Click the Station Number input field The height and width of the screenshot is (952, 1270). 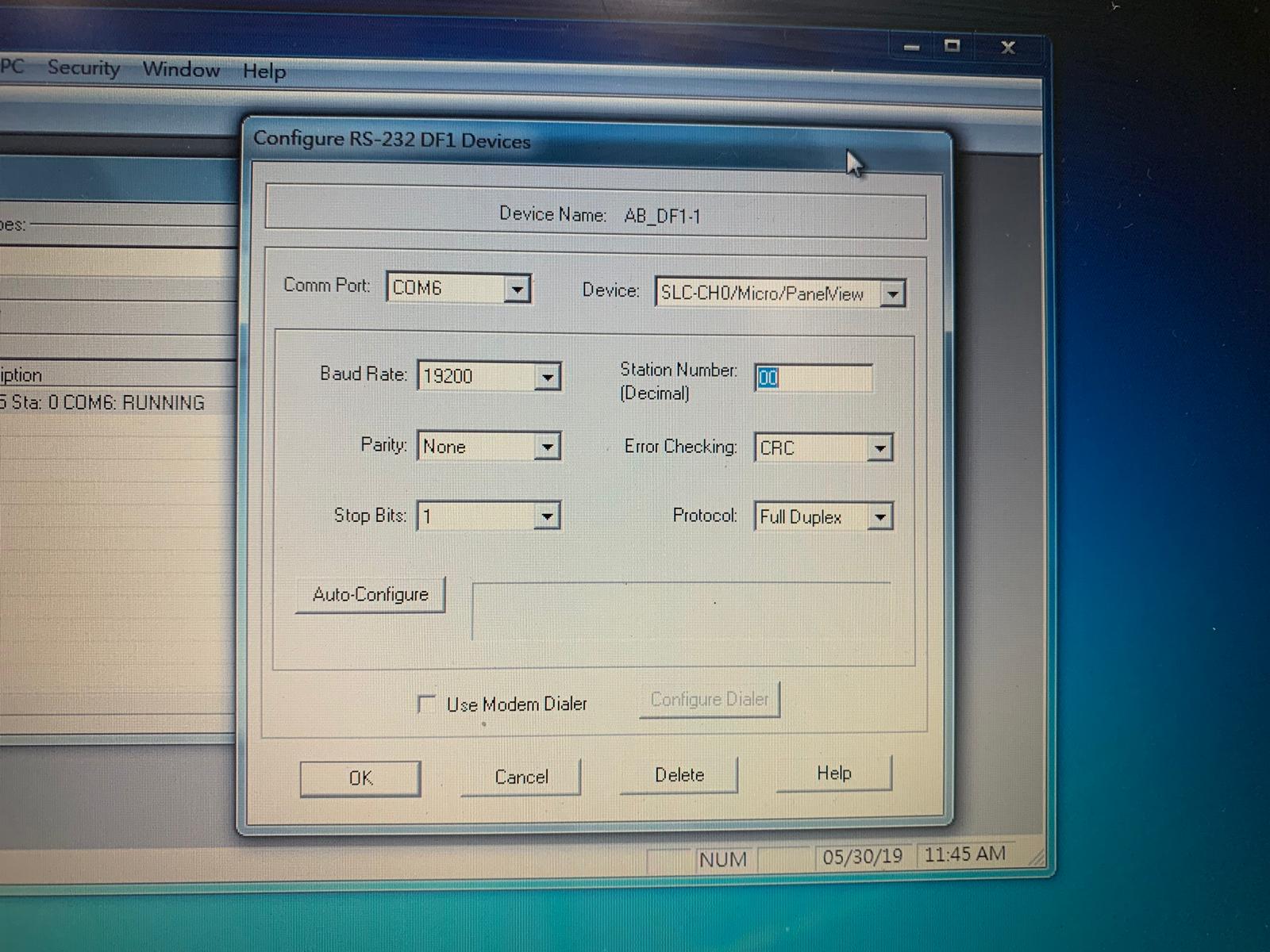pyautogui.click(x=813, y=378)
